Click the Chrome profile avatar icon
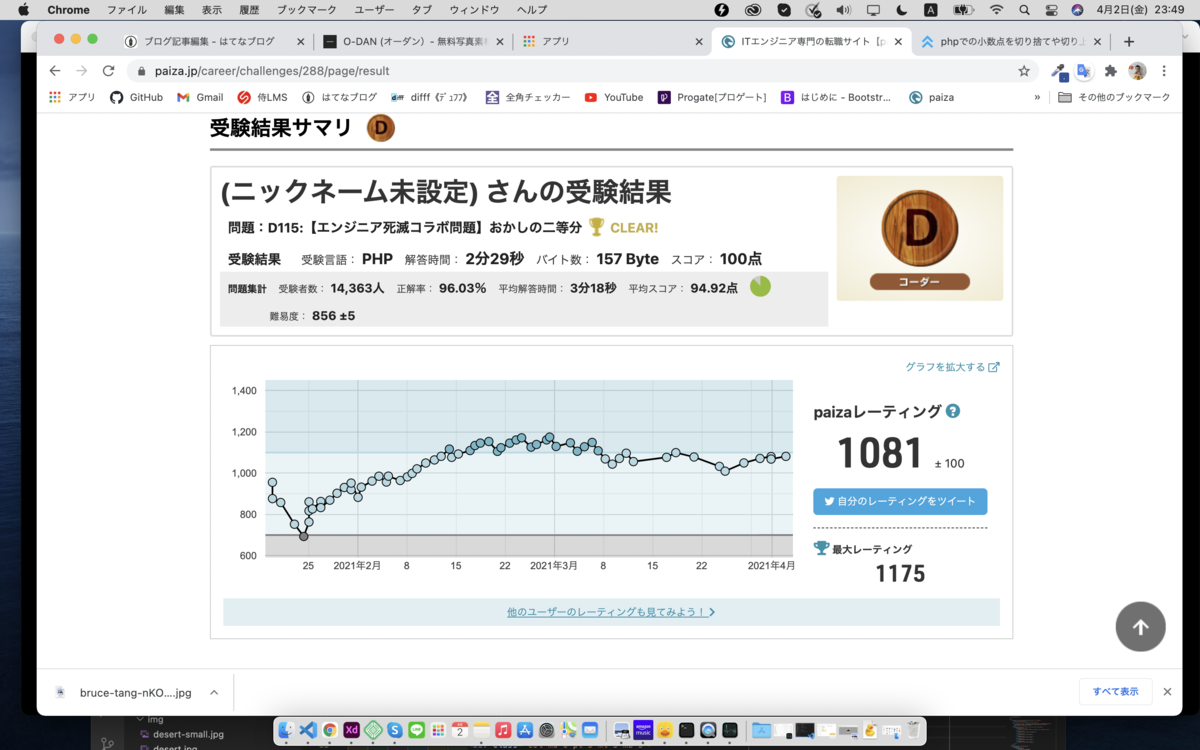The width and height of the screenshot is (1200, 750). click(x=1136, y=73)
